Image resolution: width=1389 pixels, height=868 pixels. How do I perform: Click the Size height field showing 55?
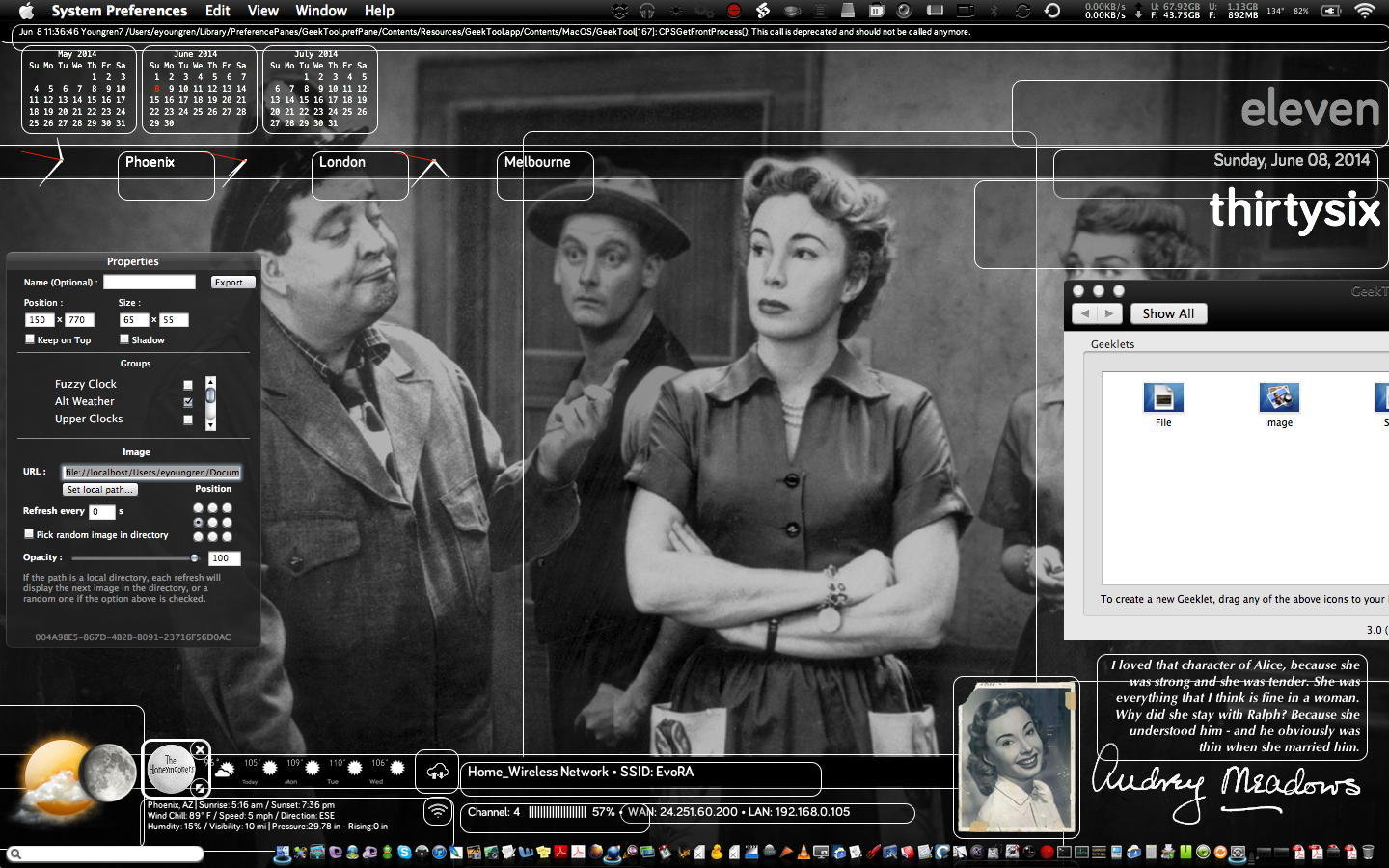coord(174,319)
